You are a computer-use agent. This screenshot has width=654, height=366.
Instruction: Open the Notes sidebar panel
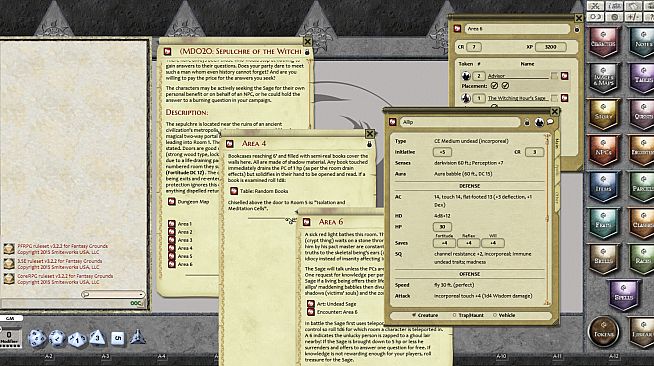coord(642,42)
